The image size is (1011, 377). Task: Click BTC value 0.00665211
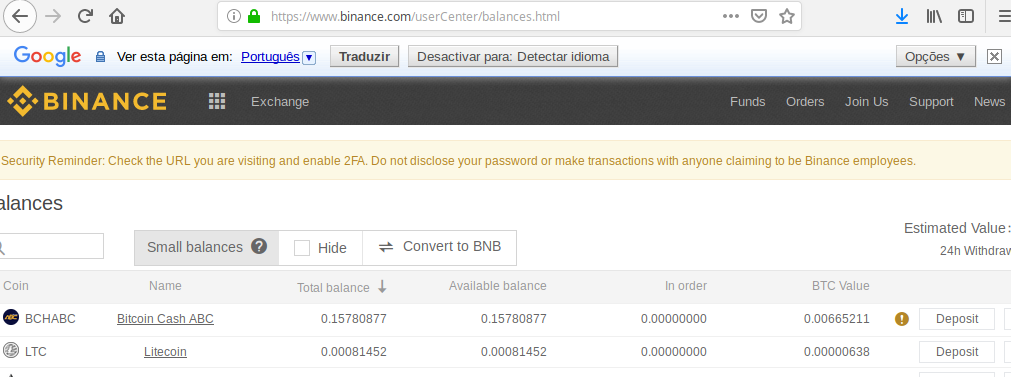click(x=836, y=318)
